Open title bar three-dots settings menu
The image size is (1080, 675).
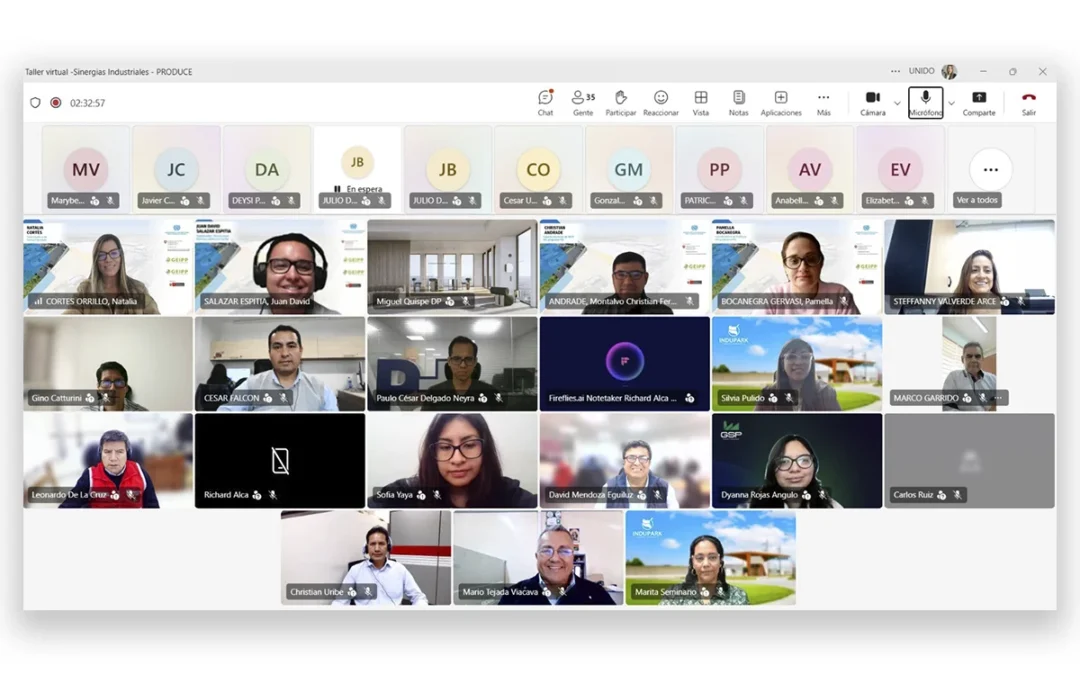coord(895,71)
